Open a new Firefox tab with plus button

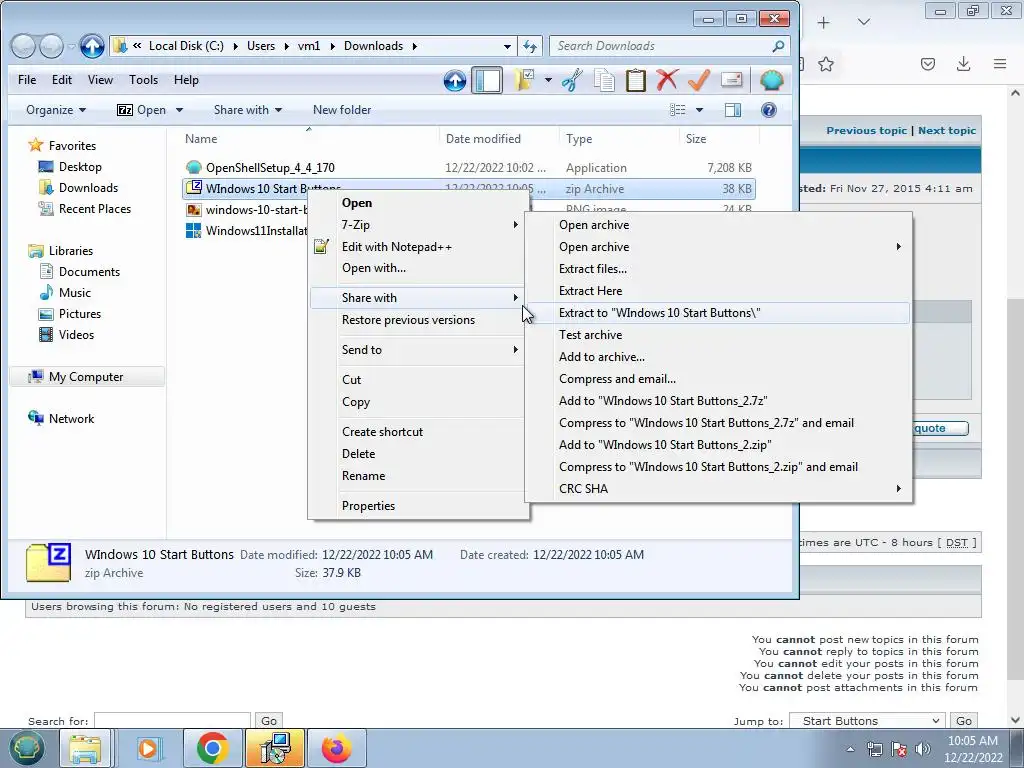(x=824, y=22)
